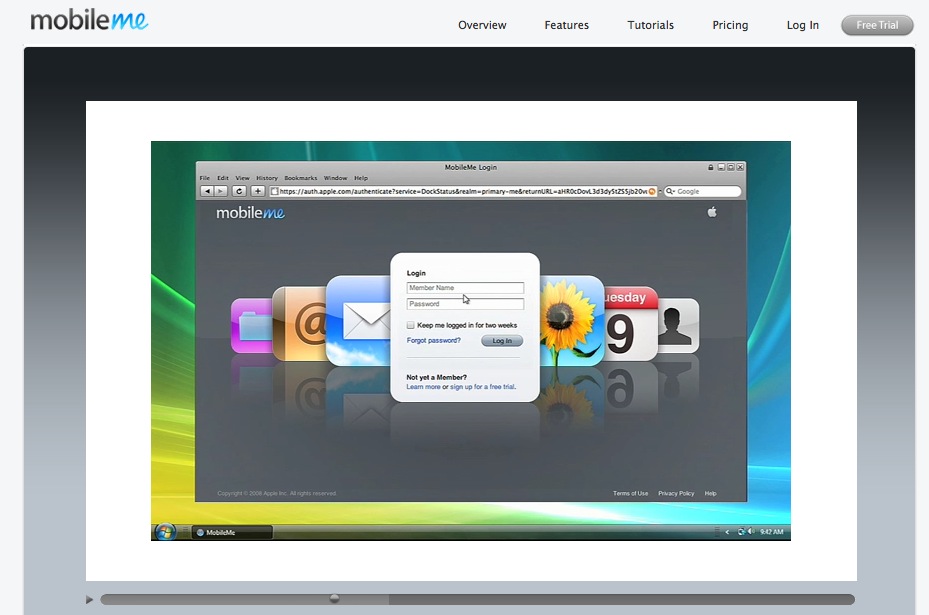This screenshot has height=615, width=929.
Task: Expand the hidden tray icons arrow
Action: pyautogui.click(x=727, y=532)
